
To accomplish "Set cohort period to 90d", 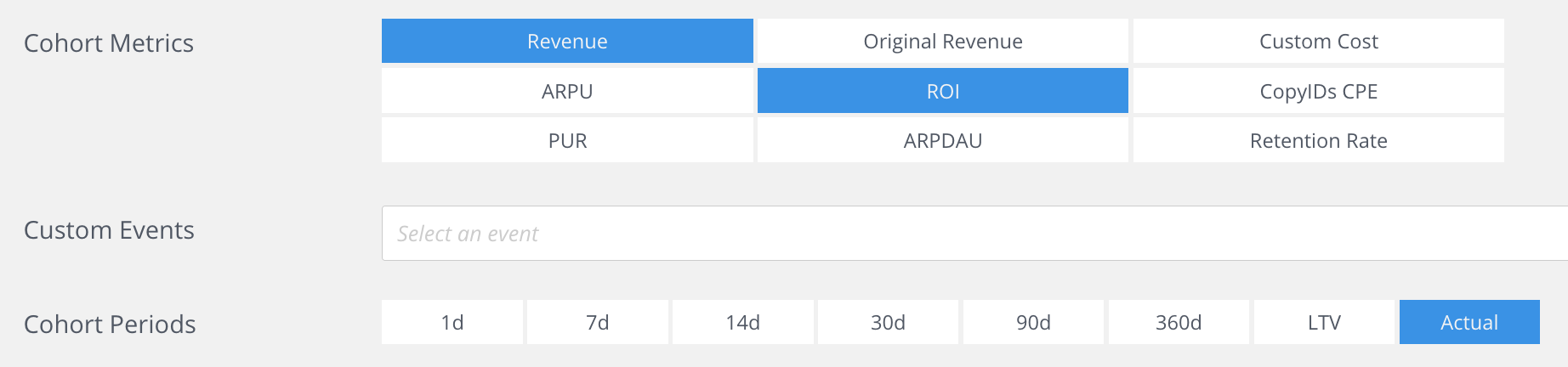I will (1033, 322).
